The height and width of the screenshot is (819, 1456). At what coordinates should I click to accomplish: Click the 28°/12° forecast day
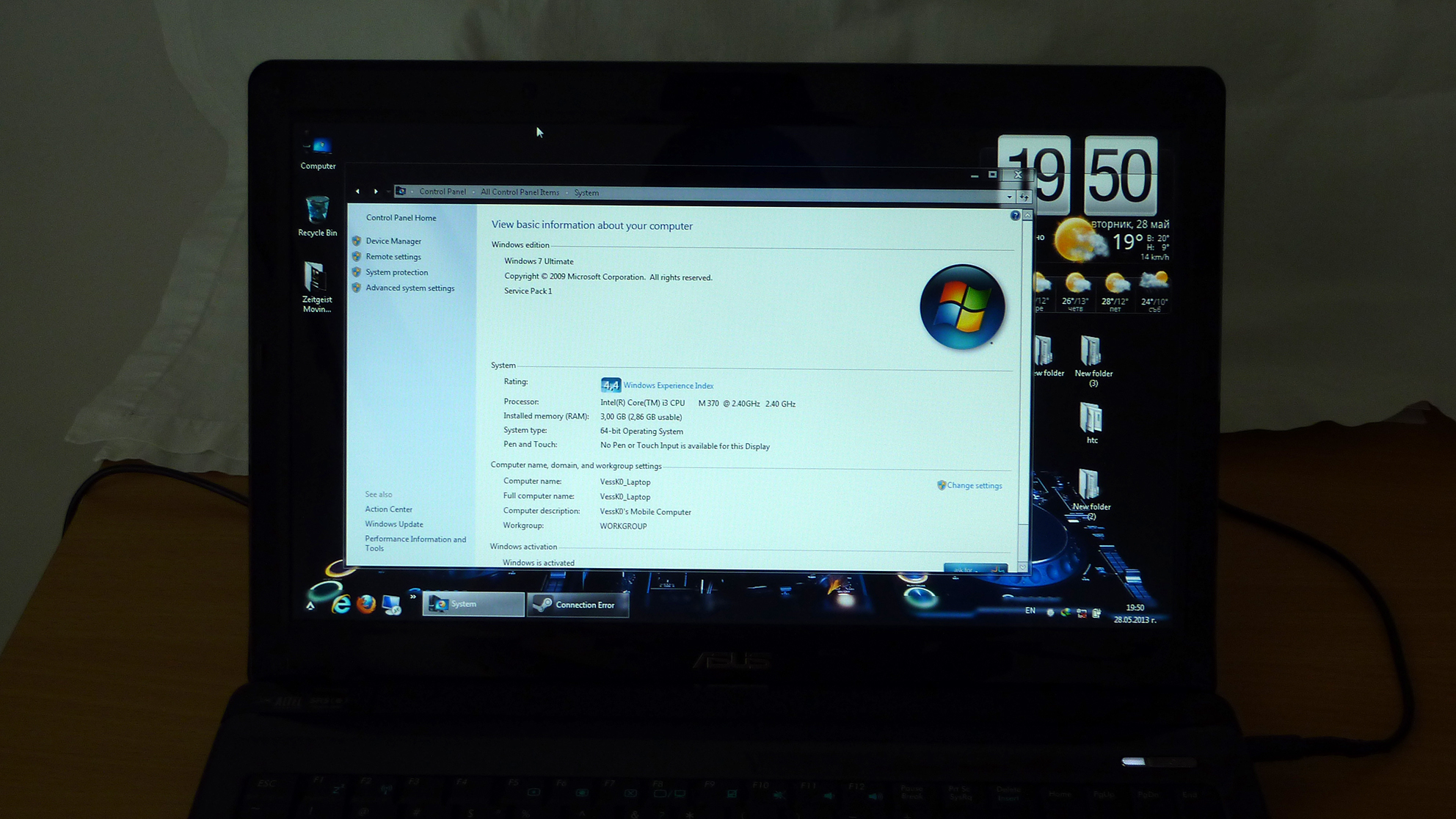1115,291
